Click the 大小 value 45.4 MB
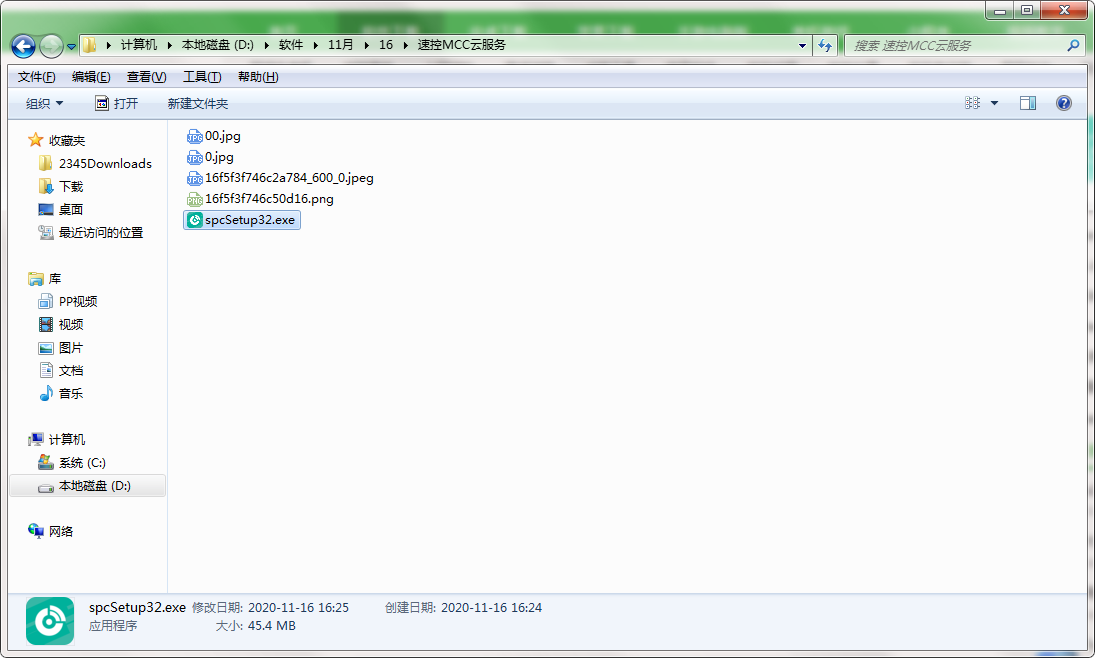Viewport: 1095px width, 658px height. [x=272, y=626]
